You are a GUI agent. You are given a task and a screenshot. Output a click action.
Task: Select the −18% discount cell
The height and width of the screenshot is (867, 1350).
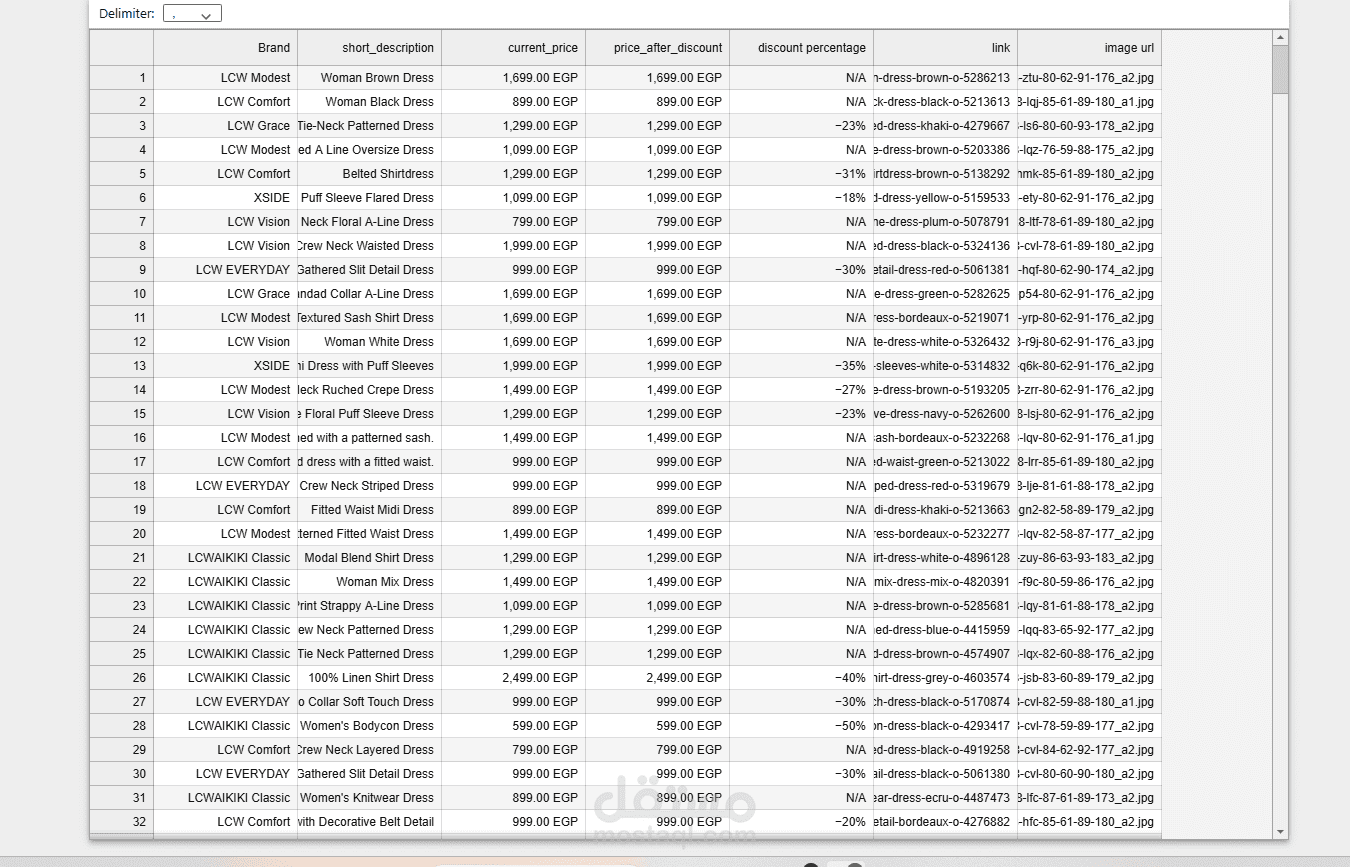[801, 198]
